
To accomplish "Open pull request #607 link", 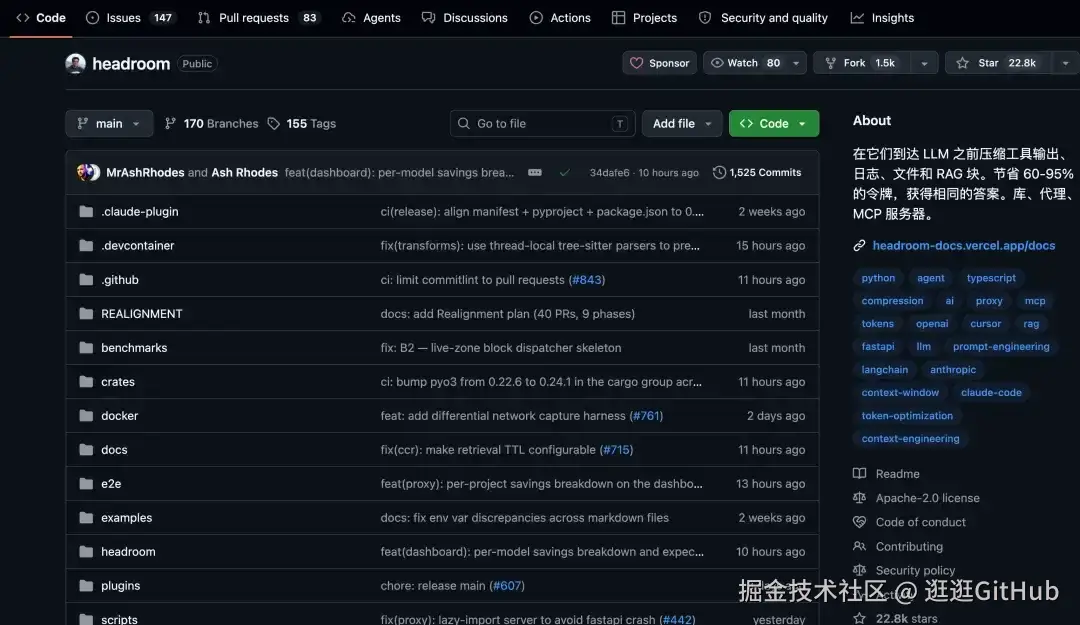I will click(x=508, y=586).
